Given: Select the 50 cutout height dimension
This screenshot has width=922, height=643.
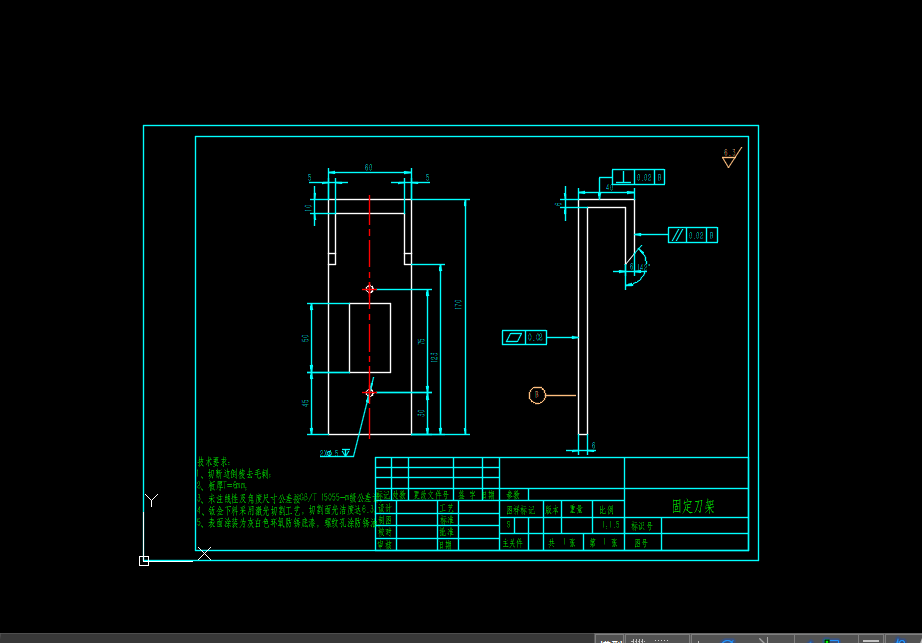Looking at the screenshot, I should pyautogui.click(x=305, y=339).
